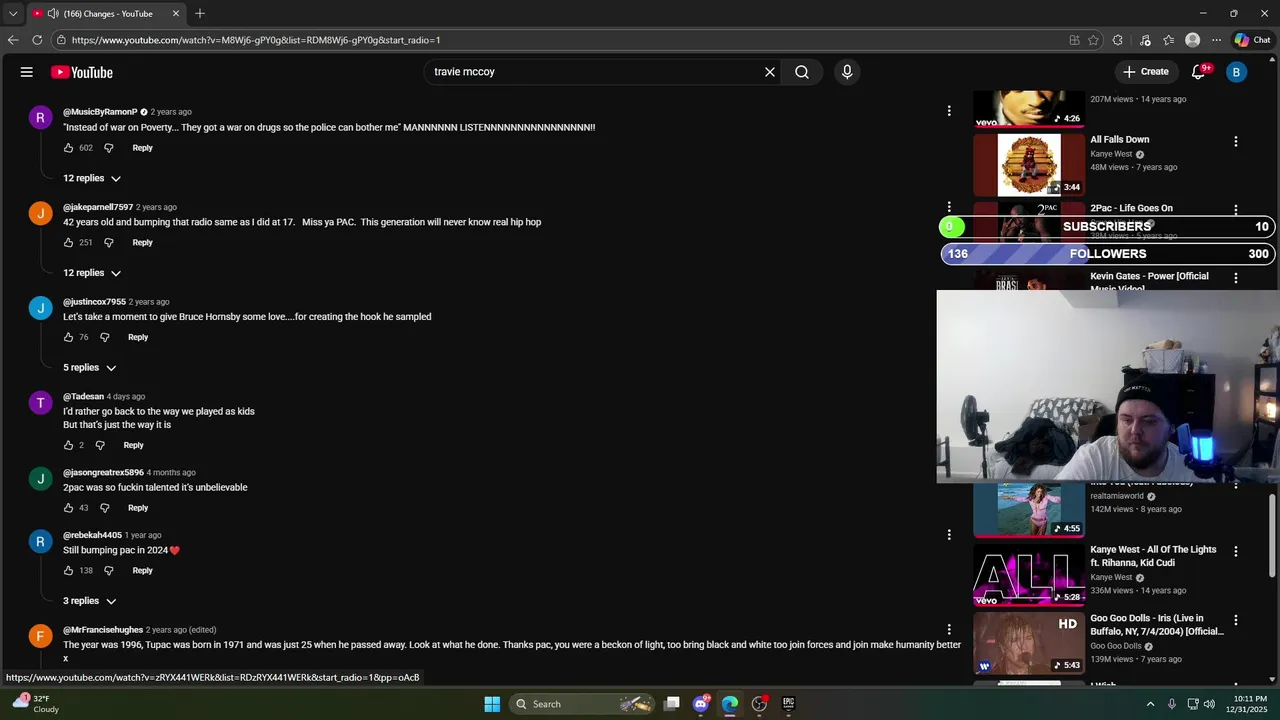This screenshot has width=1280, height=720.
Task: Show hidden system tray icons
Action: tap(1150, 704)
